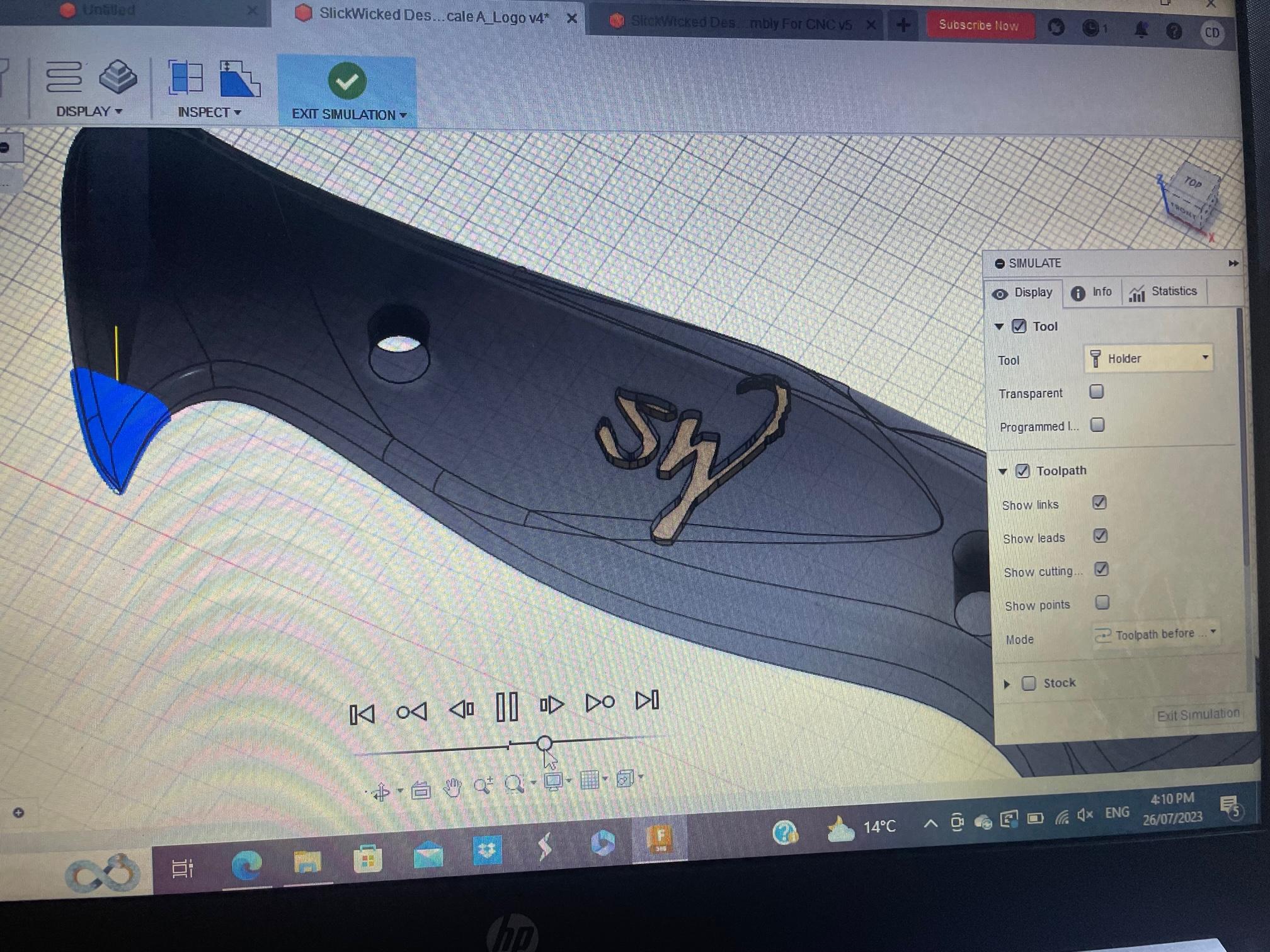1270x952 pixels.
Task: Open File Explorer from the taskbar
Action: (x=307, y=861)
